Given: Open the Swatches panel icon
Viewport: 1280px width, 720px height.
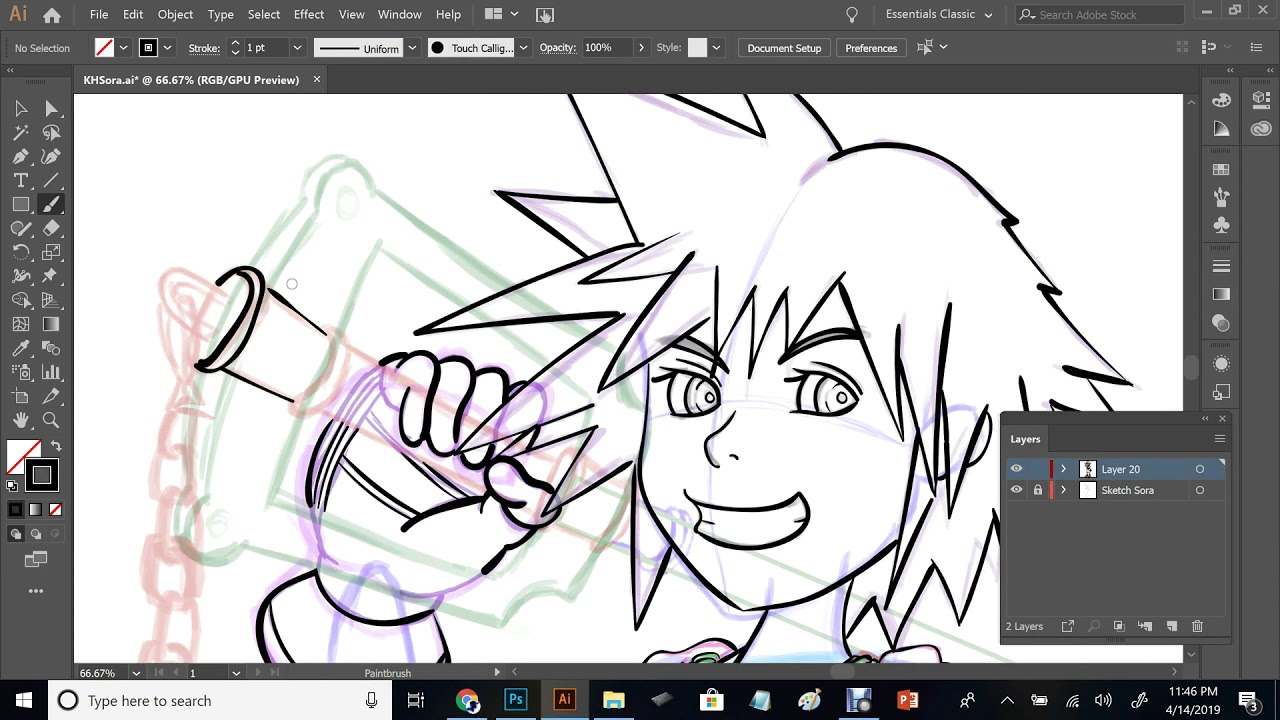Looking at the screenshot, I should pos(1221,170).
